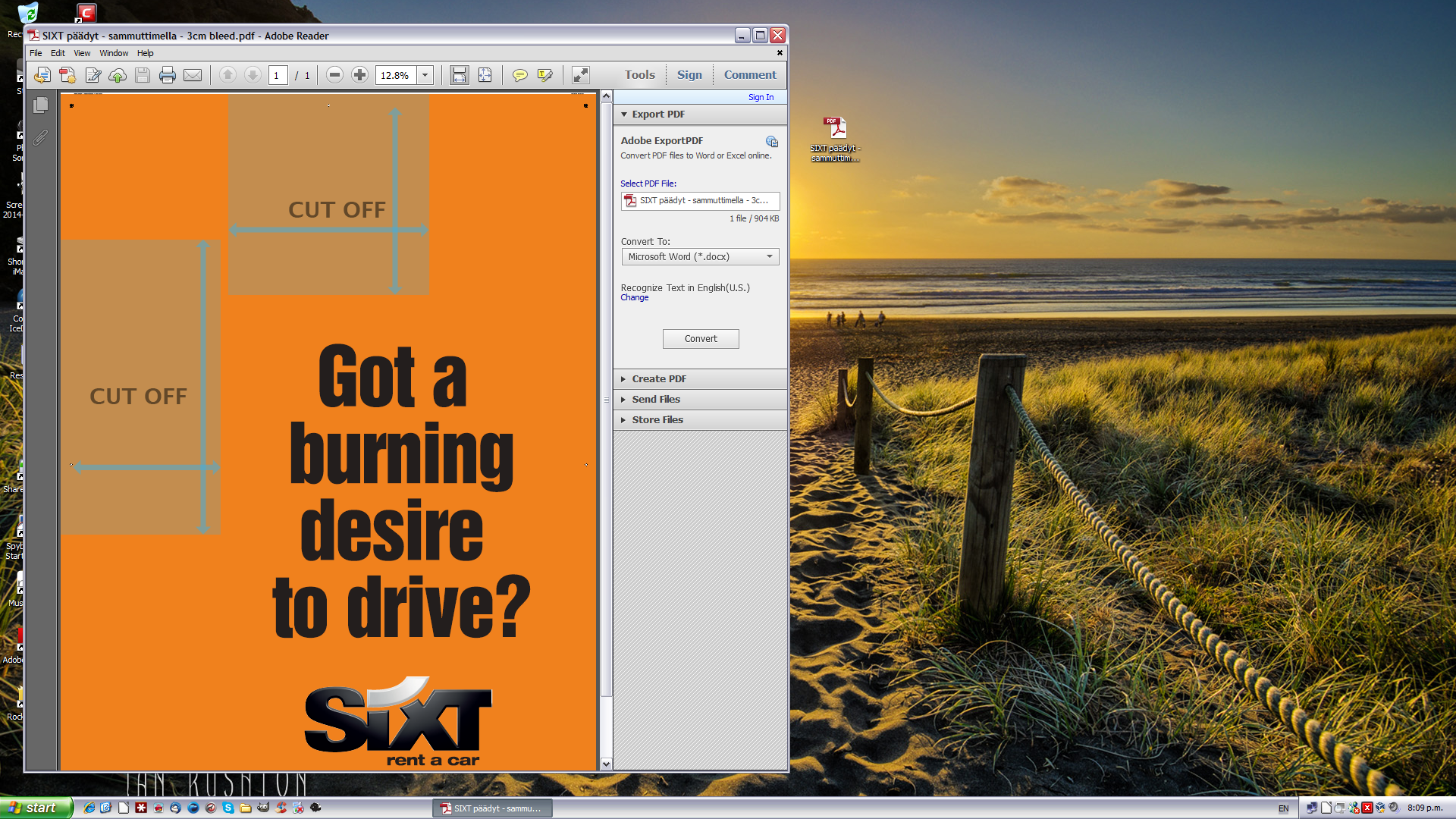Image resolution: width=1456 pixels, height=819 pixels.
Task: Click the Sign In link
Action: [761, 97]
